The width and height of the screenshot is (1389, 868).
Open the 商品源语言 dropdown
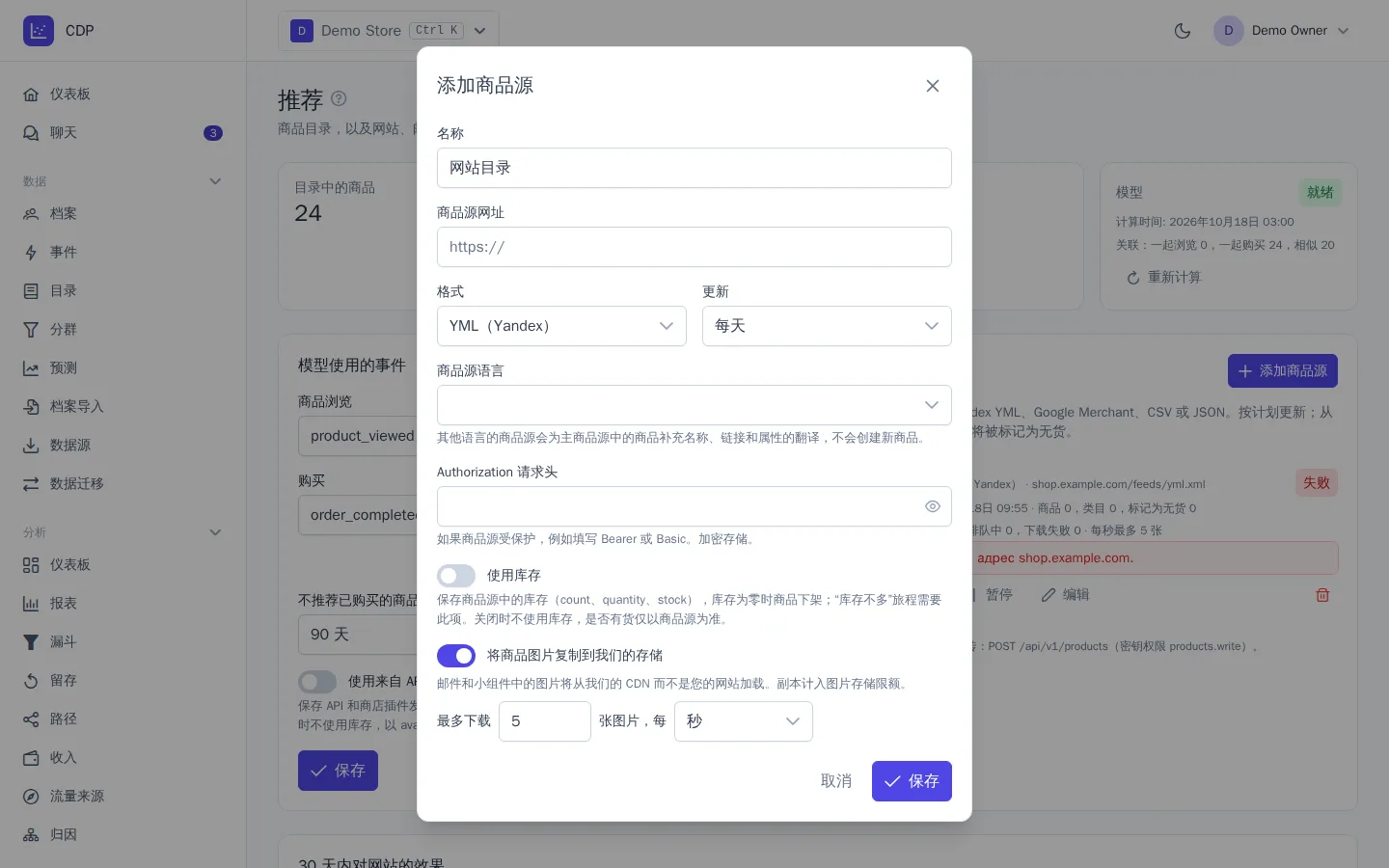coord(694,405)
